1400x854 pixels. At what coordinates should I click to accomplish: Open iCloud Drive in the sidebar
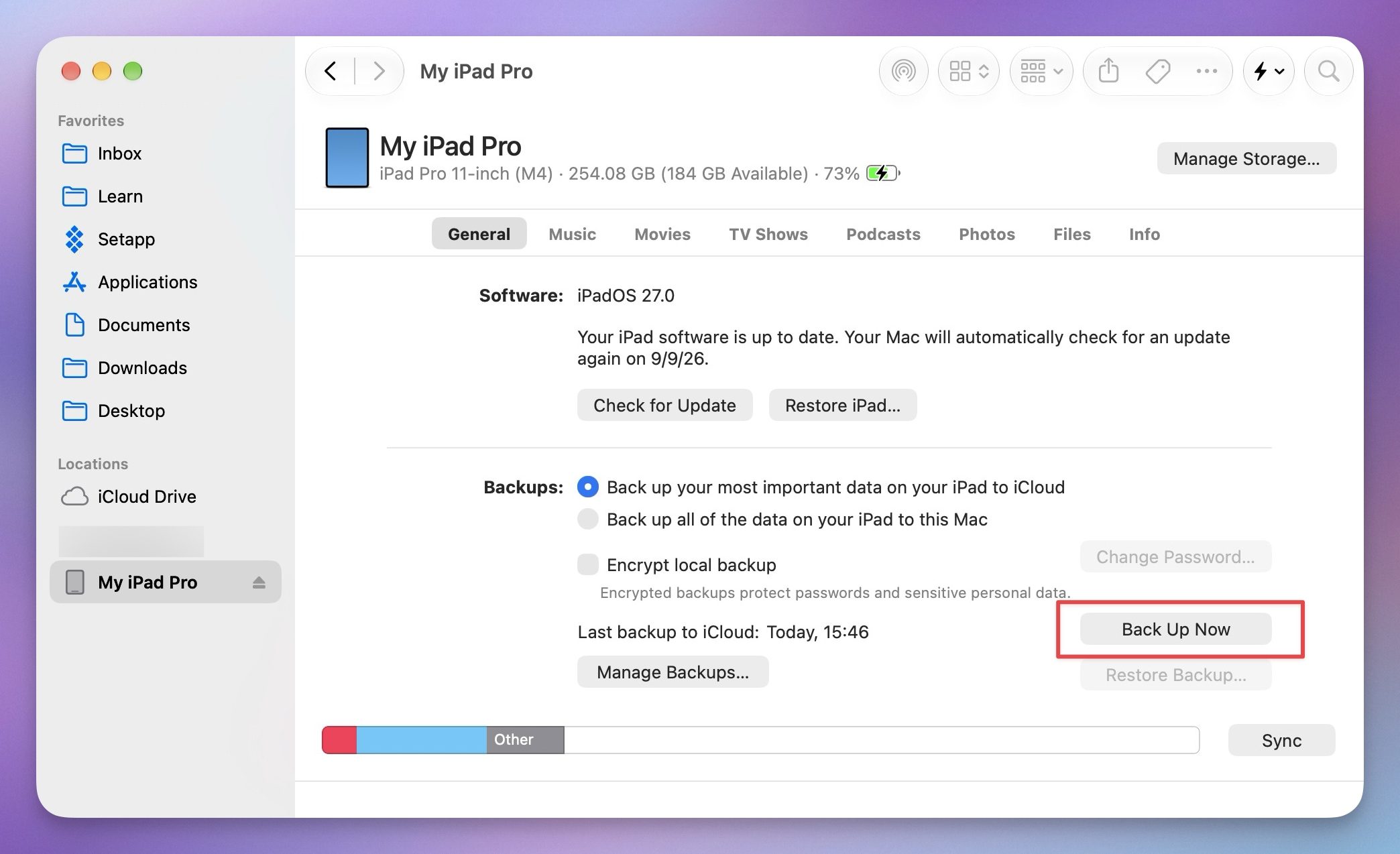pyautogui.click(x=166, y=497)
